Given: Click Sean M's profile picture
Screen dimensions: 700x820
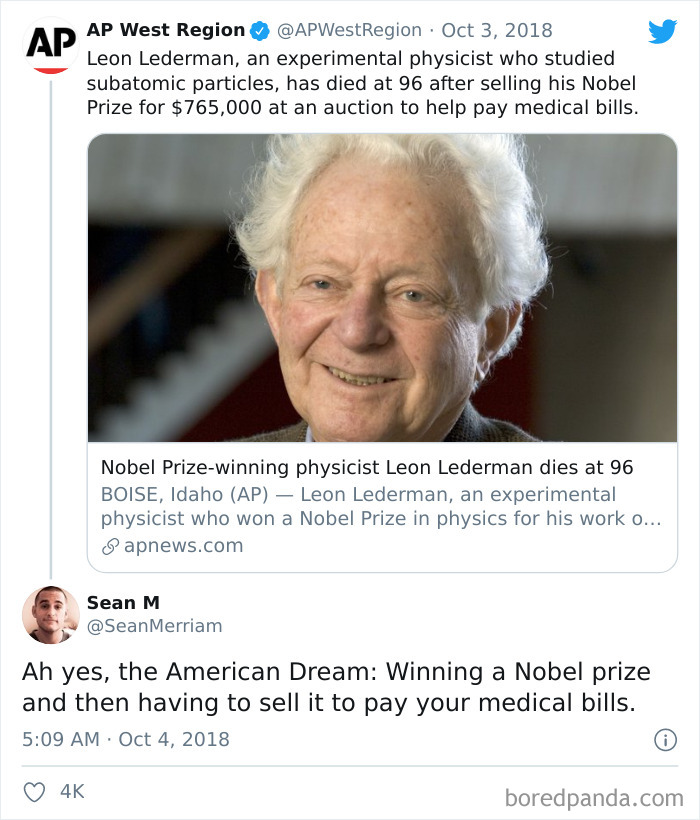Looking at the screenshot, I should click(x=51, y=614).
